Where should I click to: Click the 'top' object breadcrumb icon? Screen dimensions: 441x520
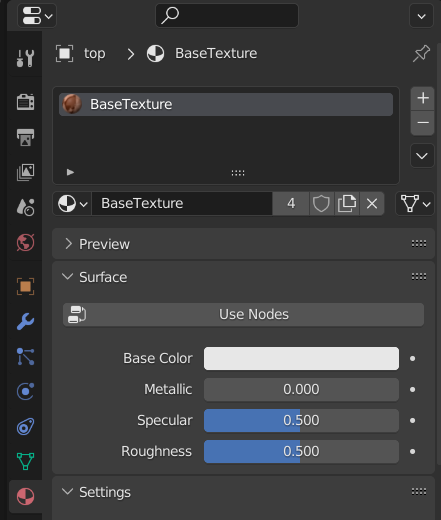click(64, 53)
